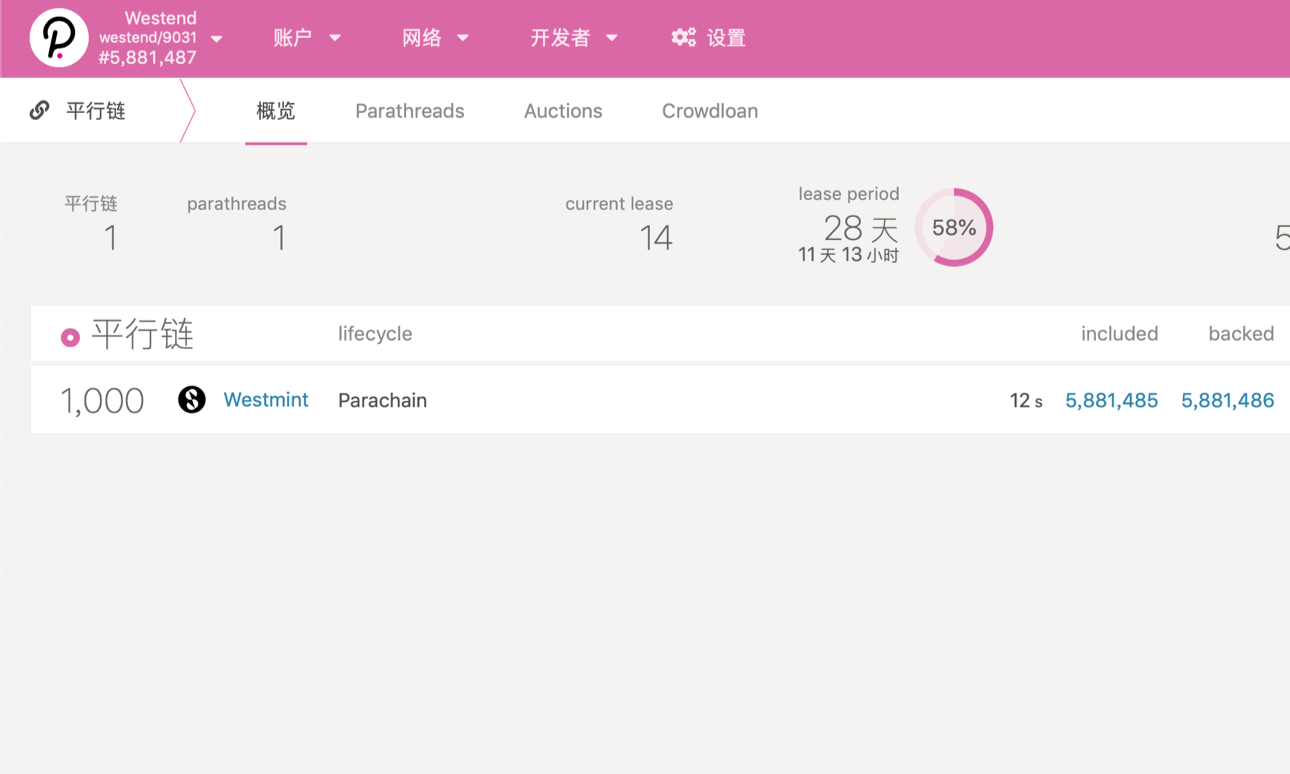Expand the 开发者 dropdown arrow
Screen dimensions: 1290x774
[612, 38]
